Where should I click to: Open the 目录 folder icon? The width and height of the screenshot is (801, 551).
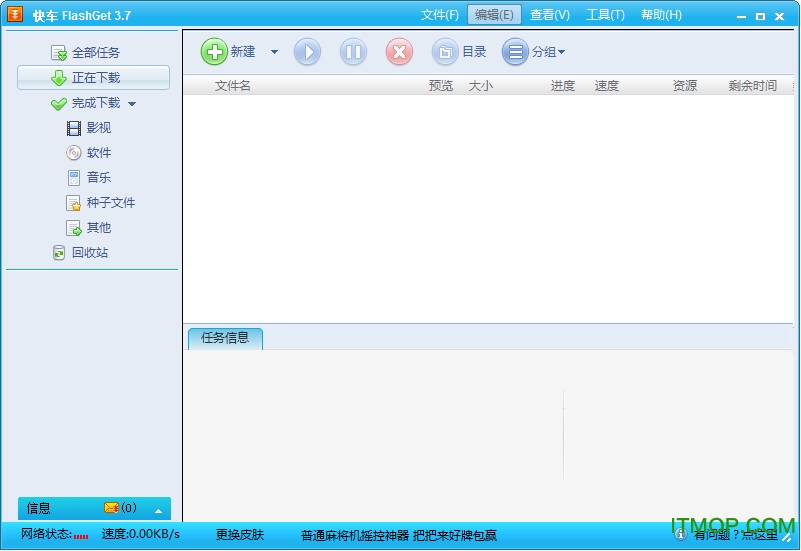pos(445,52)
